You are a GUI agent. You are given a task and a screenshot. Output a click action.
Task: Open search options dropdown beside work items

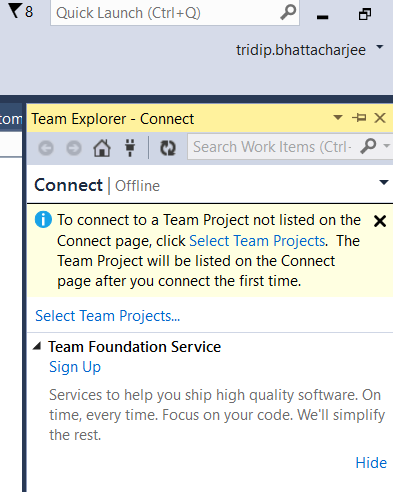coord(387,146)
